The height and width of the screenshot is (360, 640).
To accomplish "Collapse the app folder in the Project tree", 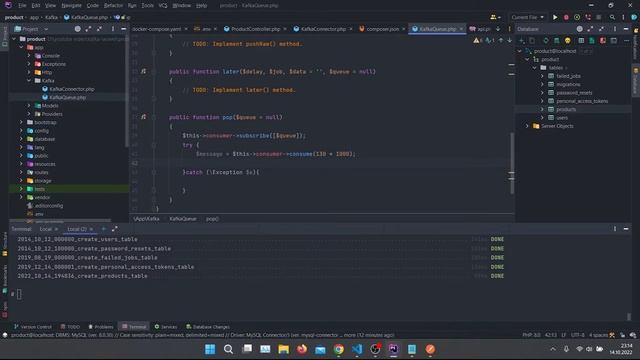I will coord(21,47).
